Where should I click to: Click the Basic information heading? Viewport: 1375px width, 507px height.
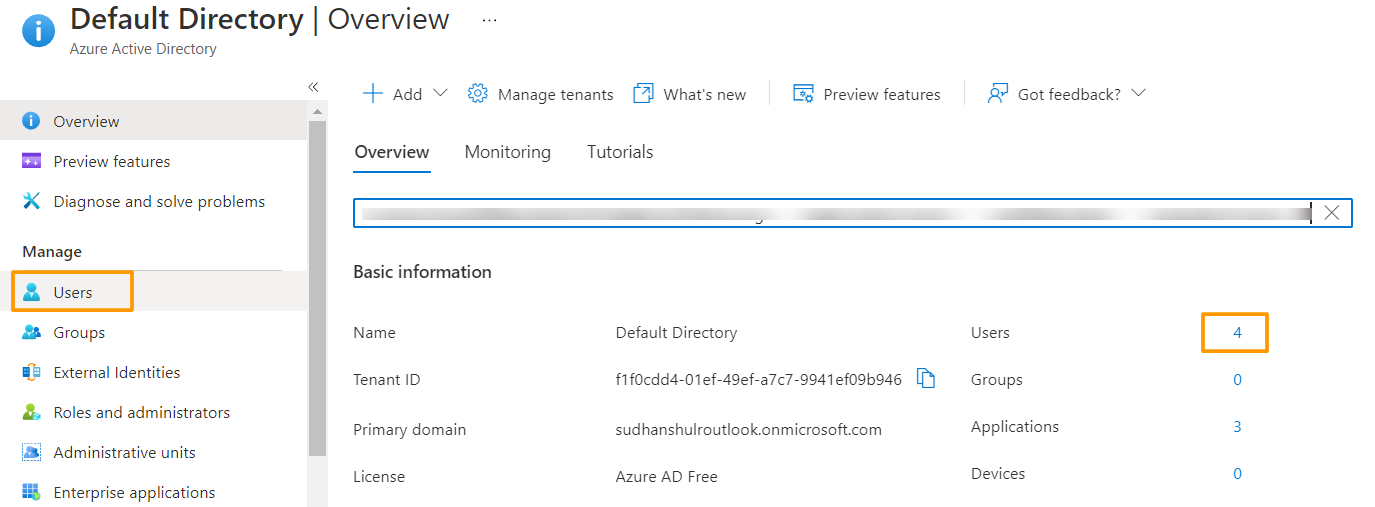point(422,272)
